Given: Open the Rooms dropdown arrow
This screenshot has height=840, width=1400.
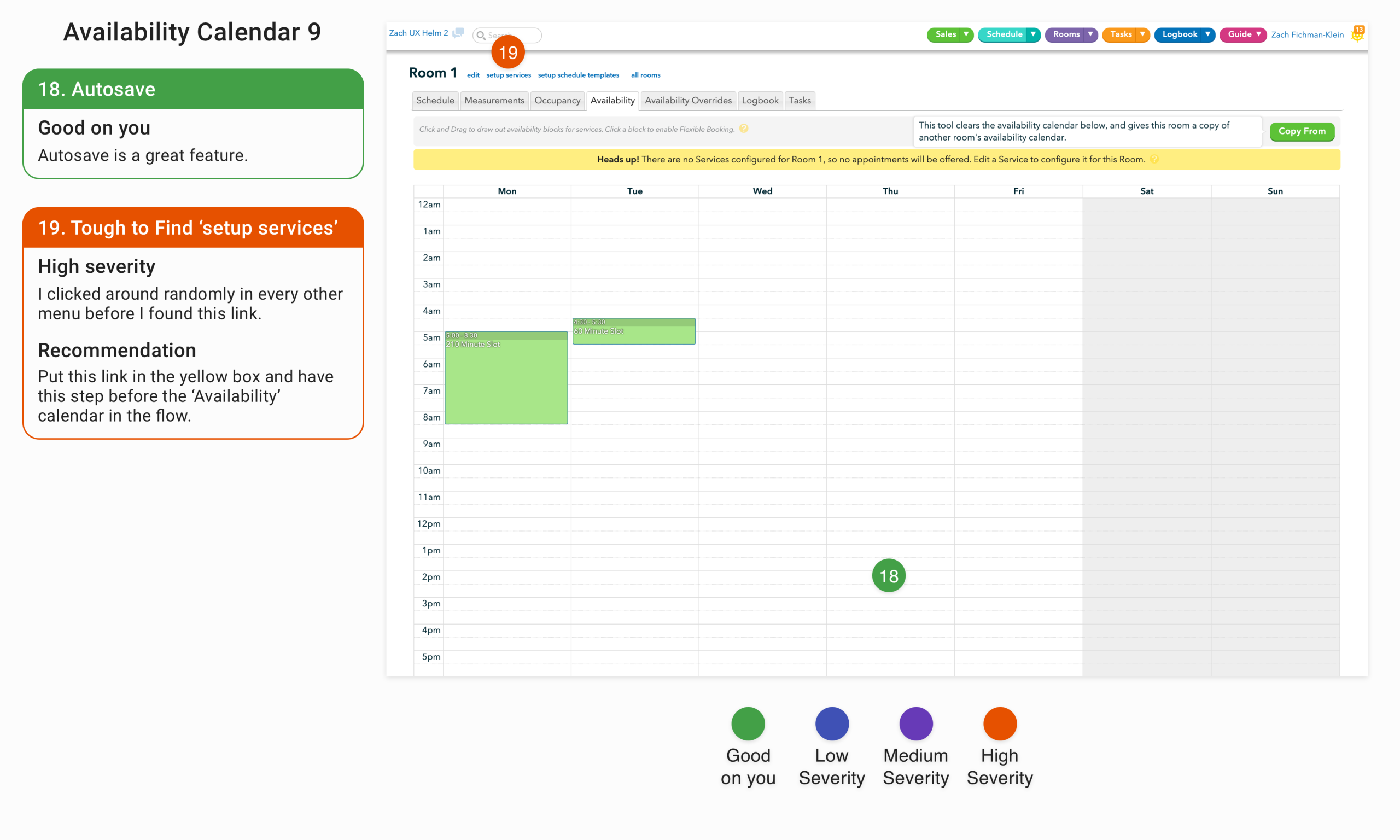Looking at the screenshot, I should [x=1090, y=34].
